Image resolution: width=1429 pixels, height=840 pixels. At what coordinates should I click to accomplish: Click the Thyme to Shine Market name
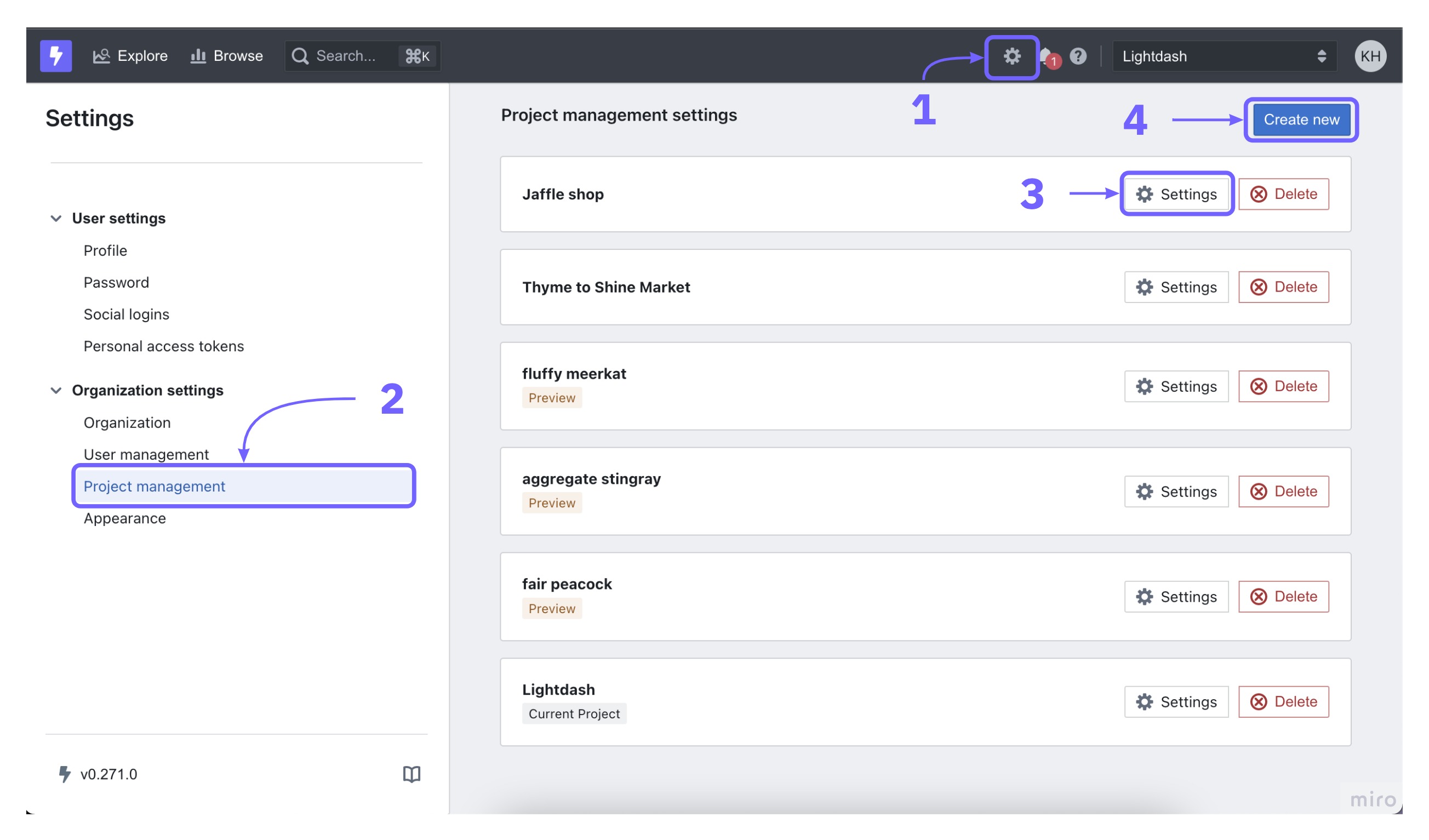pyautogui.click(x=605, y=287)
